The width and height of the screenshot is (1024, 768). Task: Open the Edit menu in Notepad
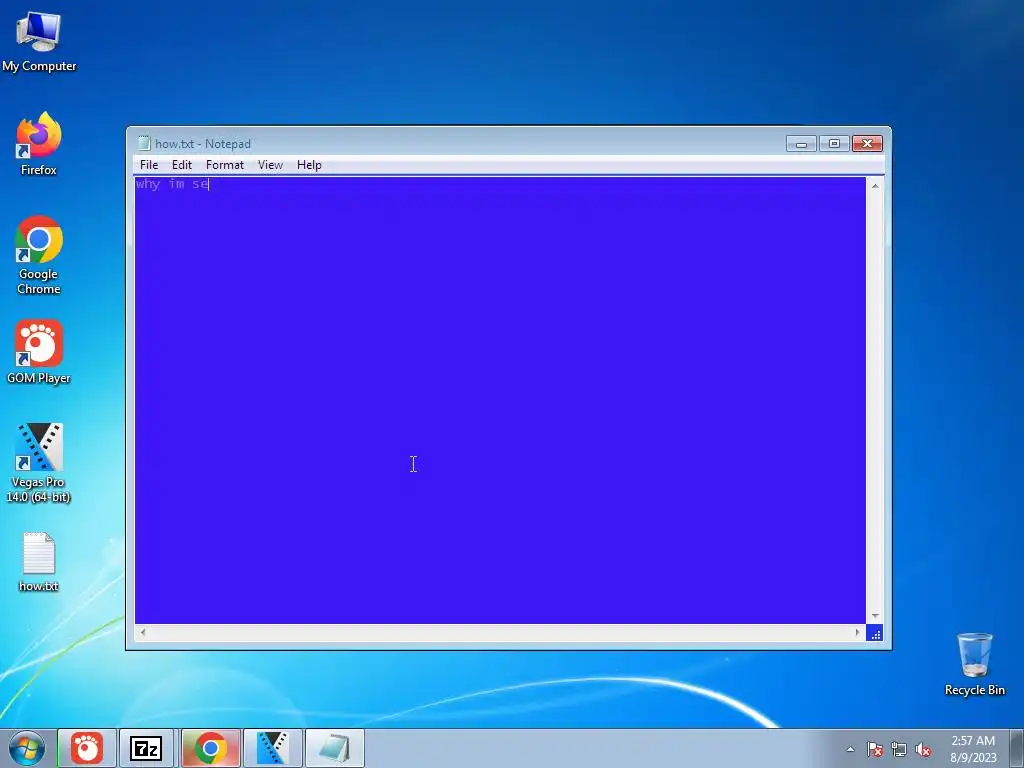point(182,165)
